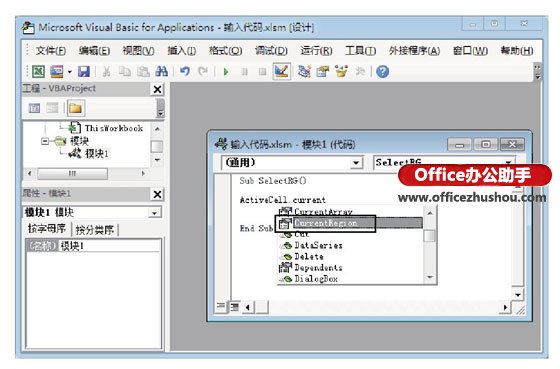This screenshot has width=560, height=369.
Task: Open the 外接程序(A) menu
Action: click(x=414, y=51)
